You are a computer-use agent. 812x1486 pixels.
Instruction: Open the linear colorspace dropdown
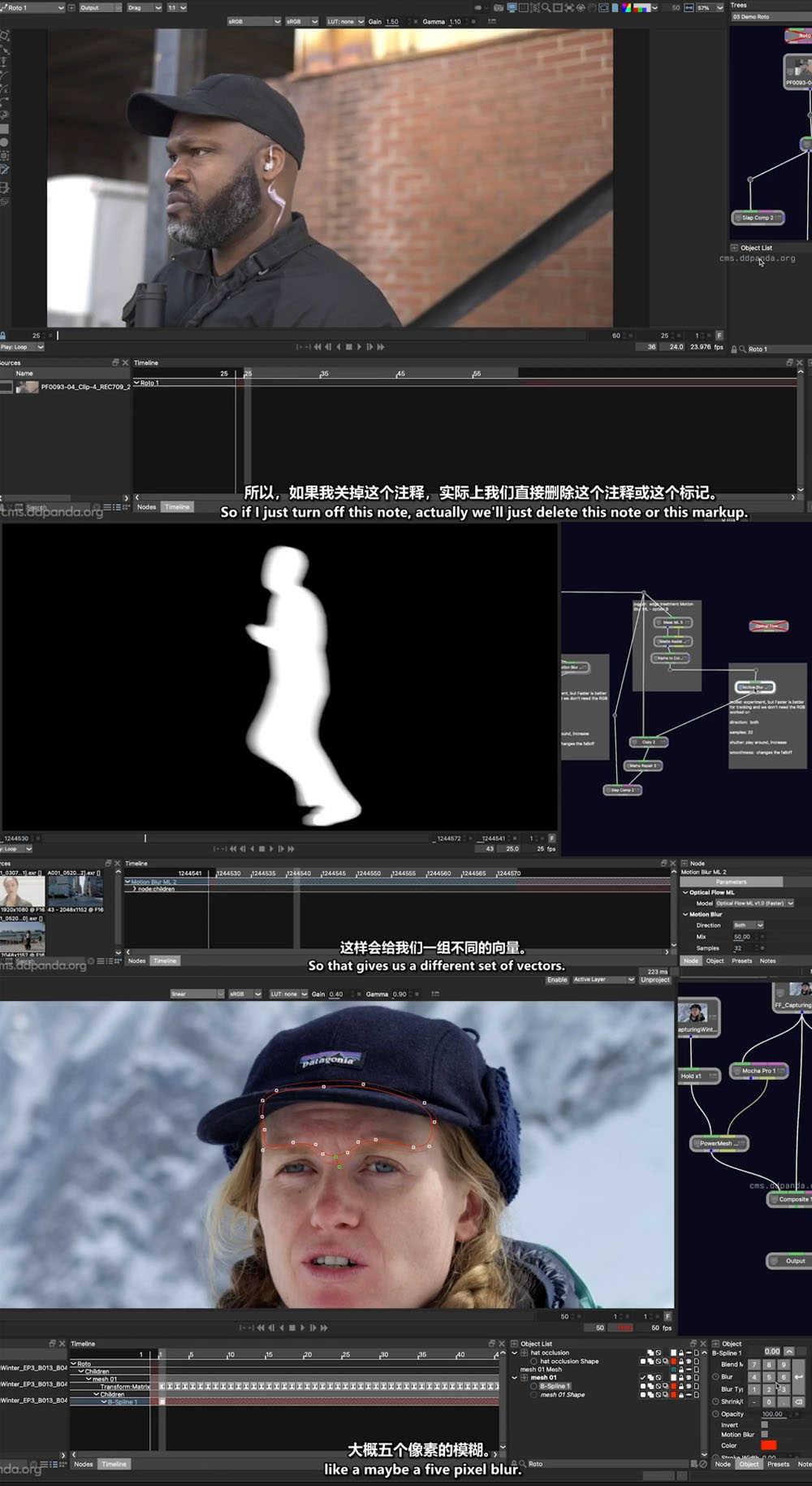[197, 994]
